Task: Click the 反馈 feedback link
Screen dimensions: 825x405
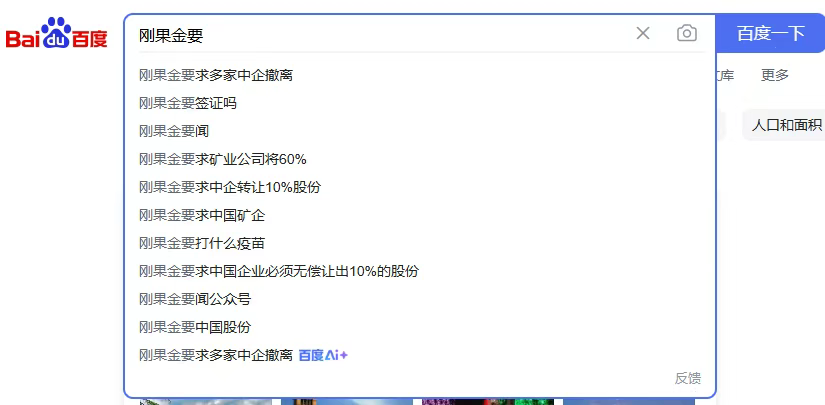Action: [x=687, y=378]
